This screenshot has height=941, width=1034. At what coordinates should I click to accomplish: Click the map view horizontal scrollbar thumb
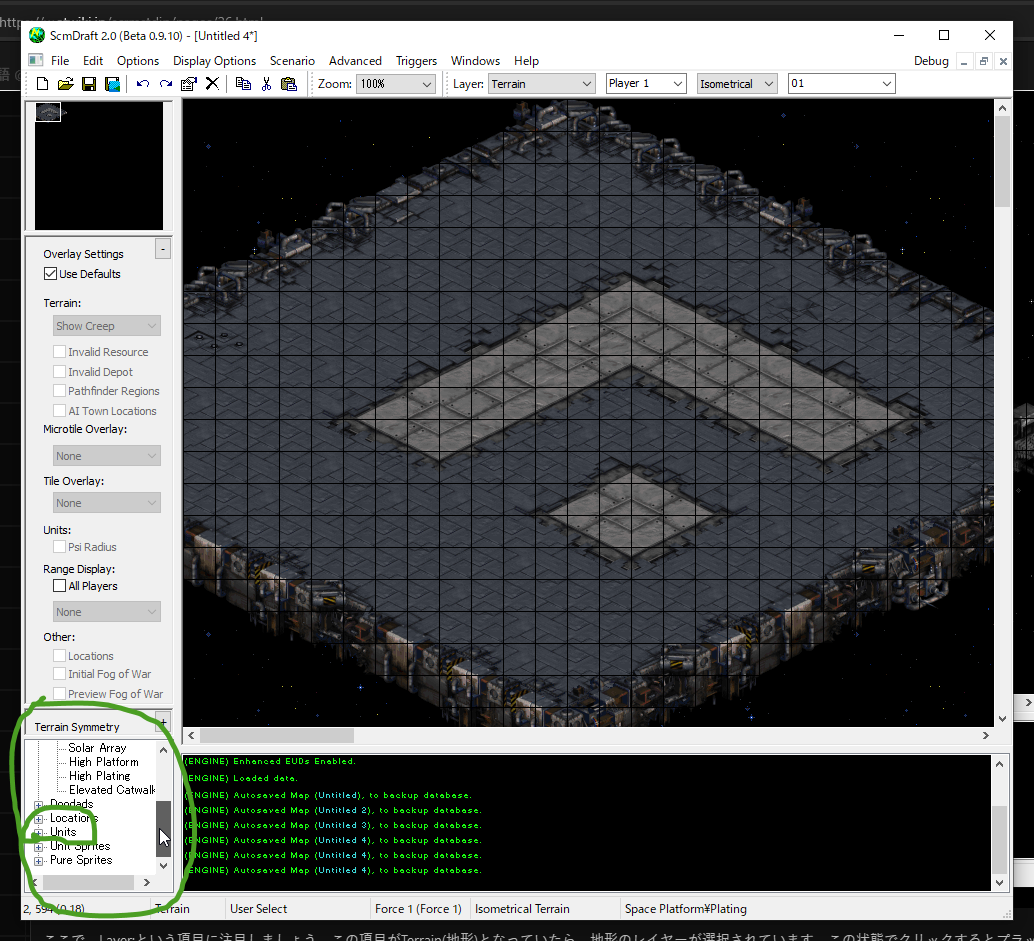pyautogui.click(x=277, y=735)
